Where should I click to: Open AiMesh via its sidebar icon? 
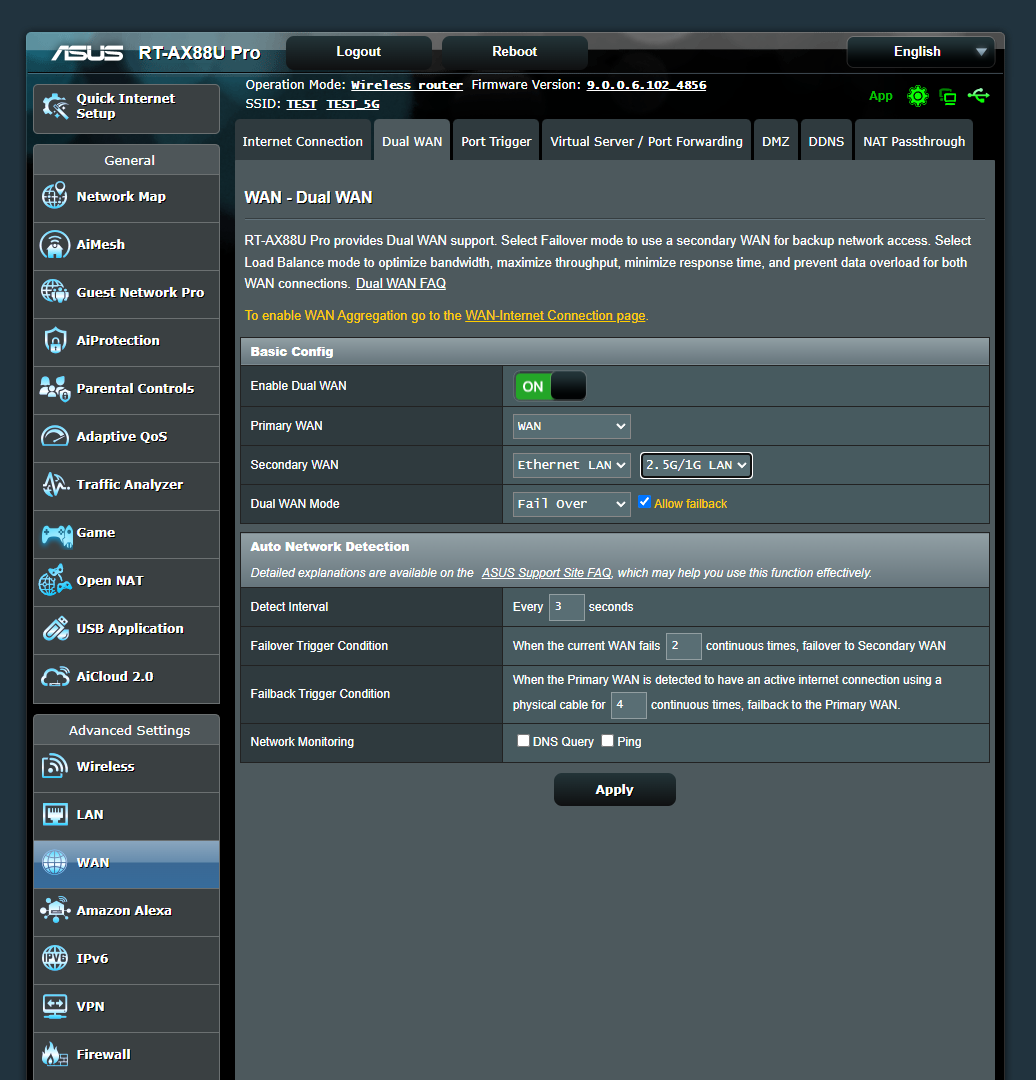55,245
